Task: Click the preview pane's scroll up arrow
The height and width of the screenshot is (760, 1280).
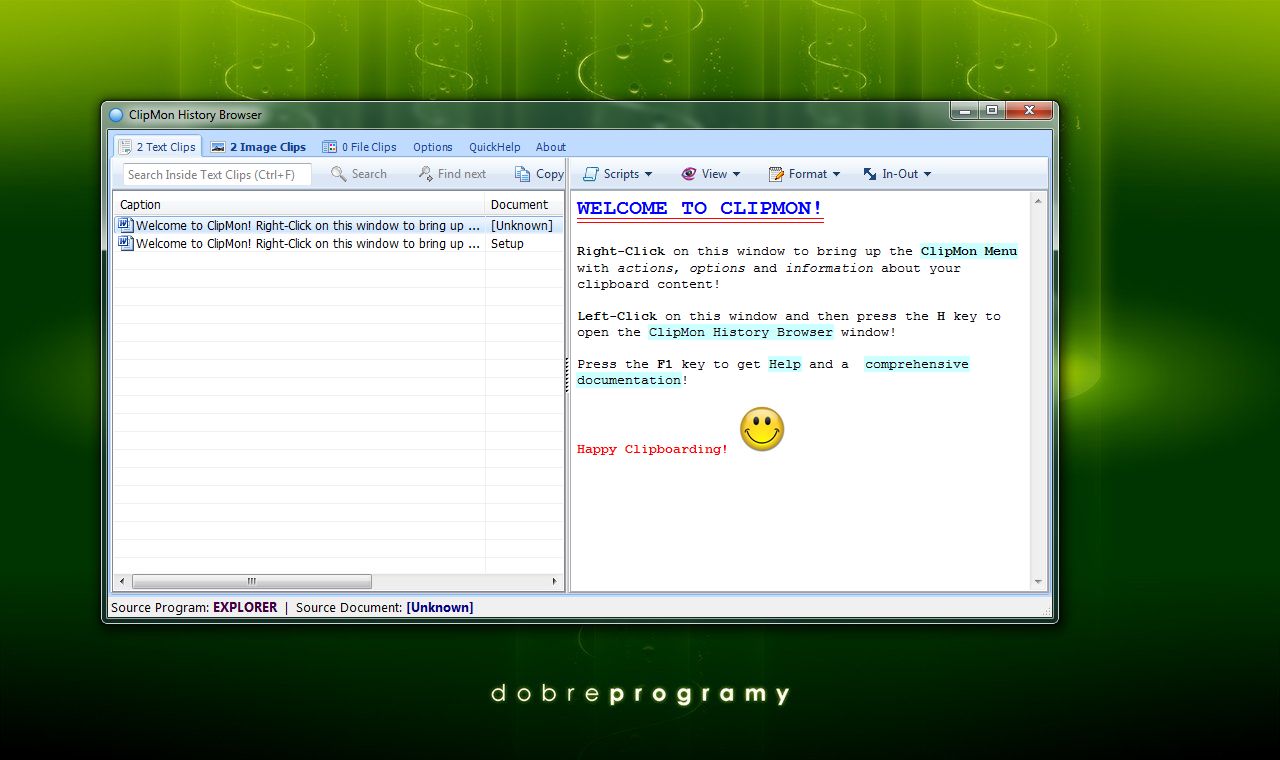Action: 1038,201
